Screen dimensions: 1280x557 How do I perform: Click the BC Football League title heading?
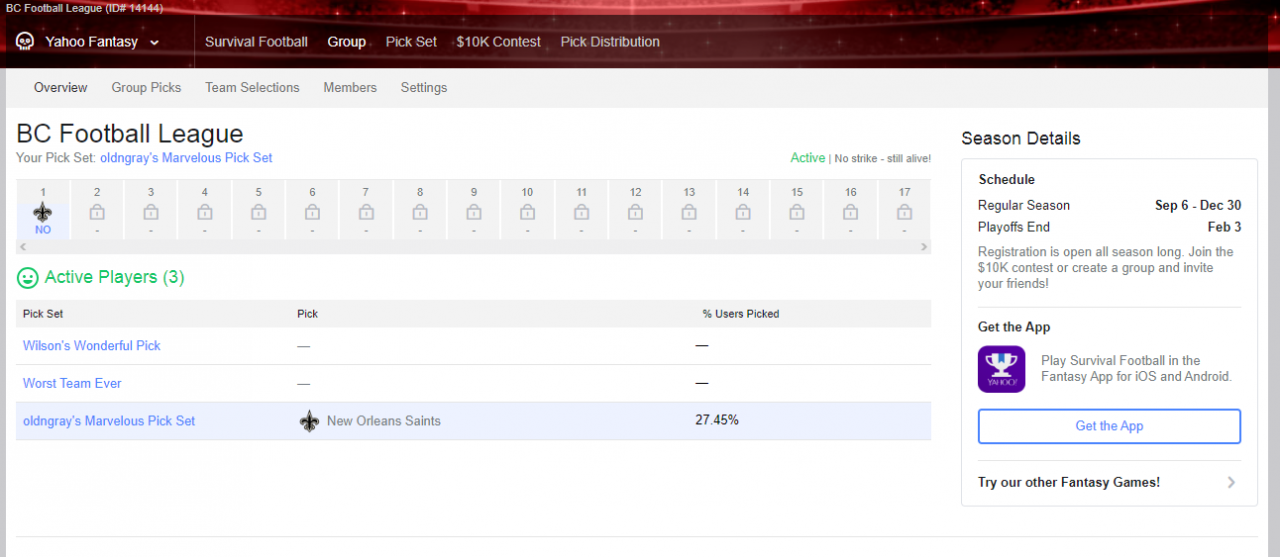pos(130,134)
